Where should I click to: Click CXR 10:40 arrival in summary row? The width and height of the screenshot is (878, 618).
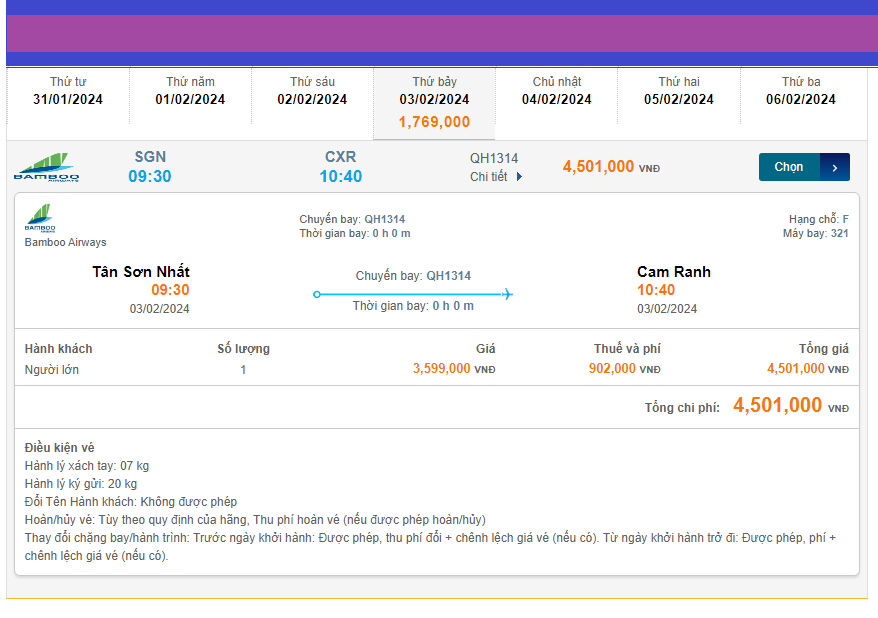click(x=340, y=167)
